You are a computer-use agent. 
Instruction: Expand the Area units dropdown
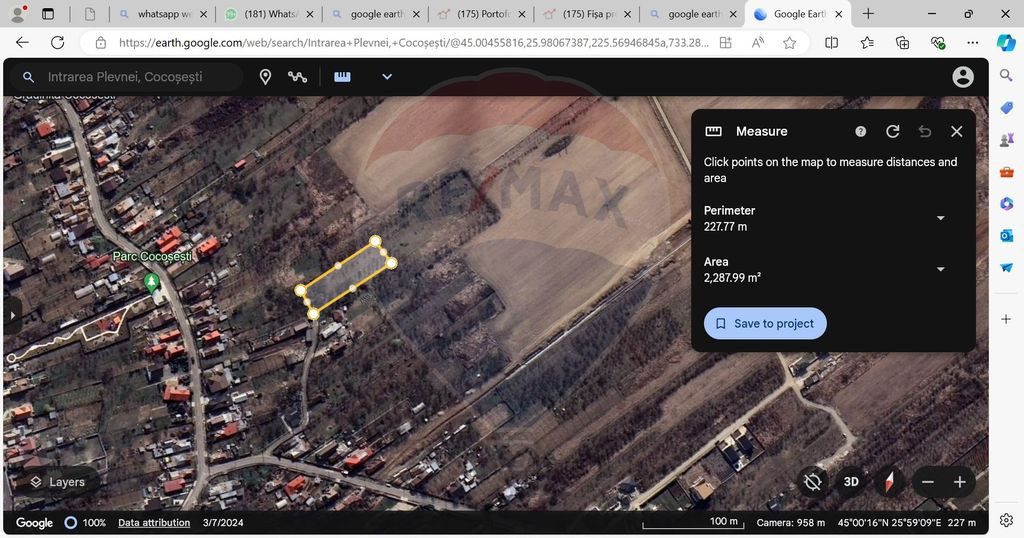tap(940, 269)
